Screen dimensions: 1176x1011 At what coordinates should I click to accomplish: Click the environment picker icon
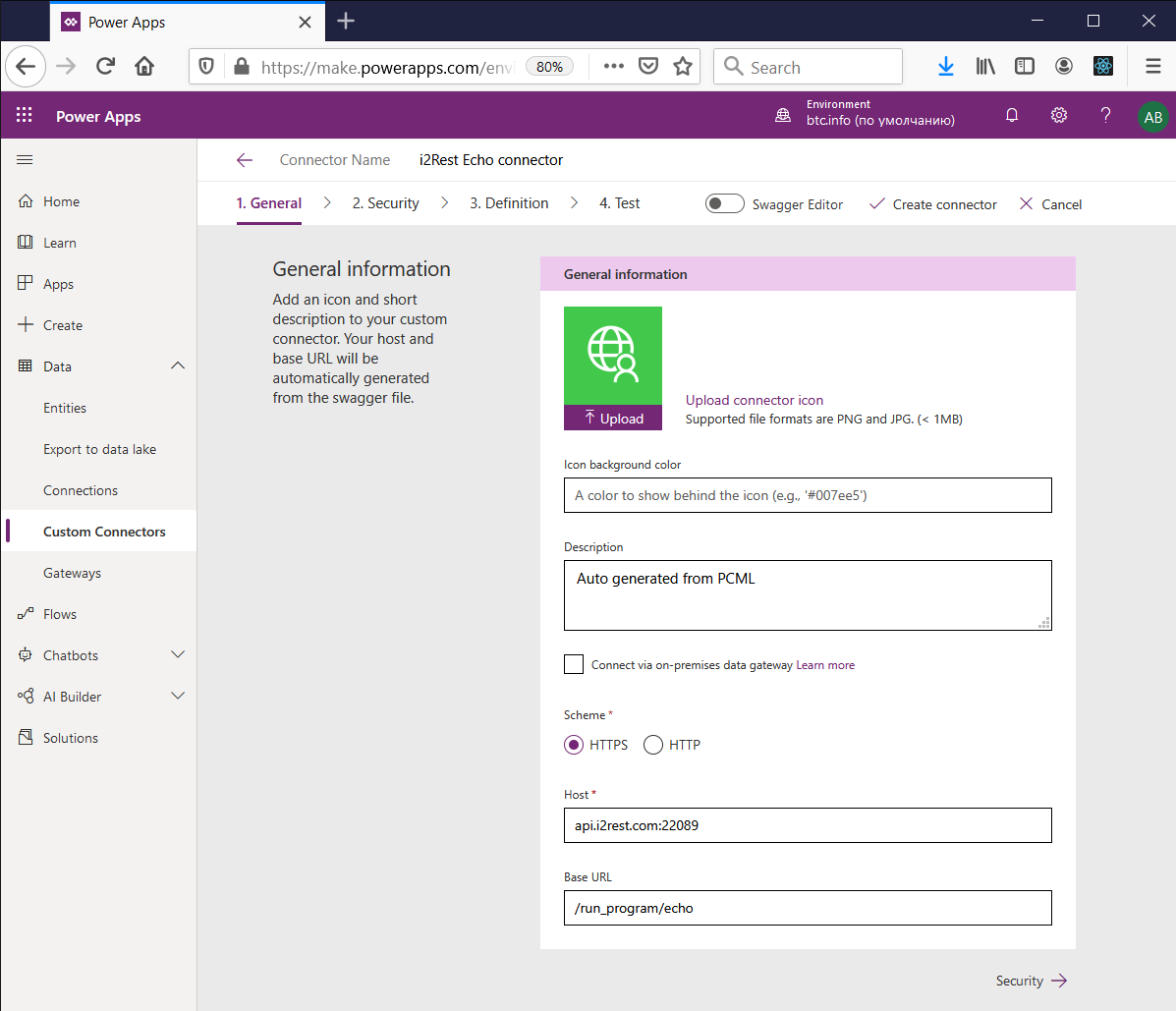[783, 116]
